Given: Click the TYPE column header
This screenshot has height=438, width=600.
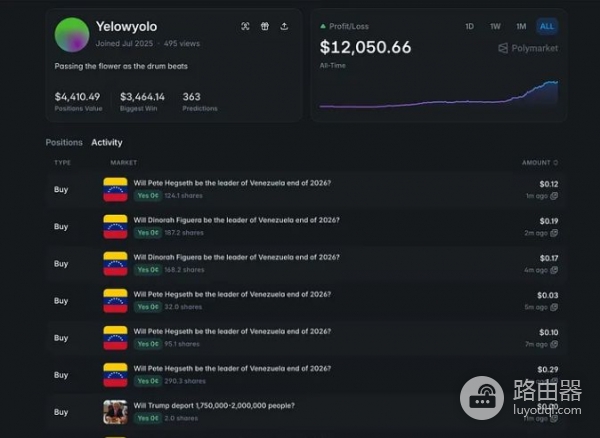Looking at the screenshot, I should [x=62, y=163].
